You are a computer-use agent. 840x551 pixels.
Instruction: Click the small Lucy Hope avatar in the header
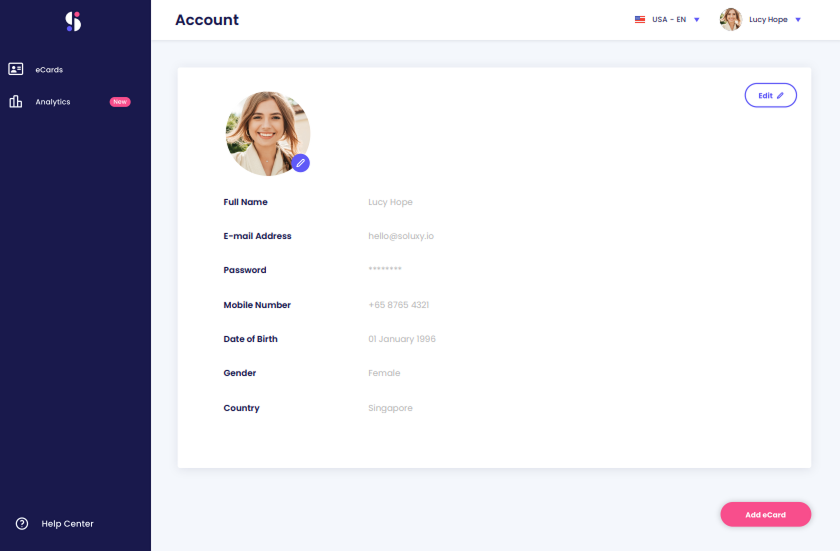pos(731,19)
